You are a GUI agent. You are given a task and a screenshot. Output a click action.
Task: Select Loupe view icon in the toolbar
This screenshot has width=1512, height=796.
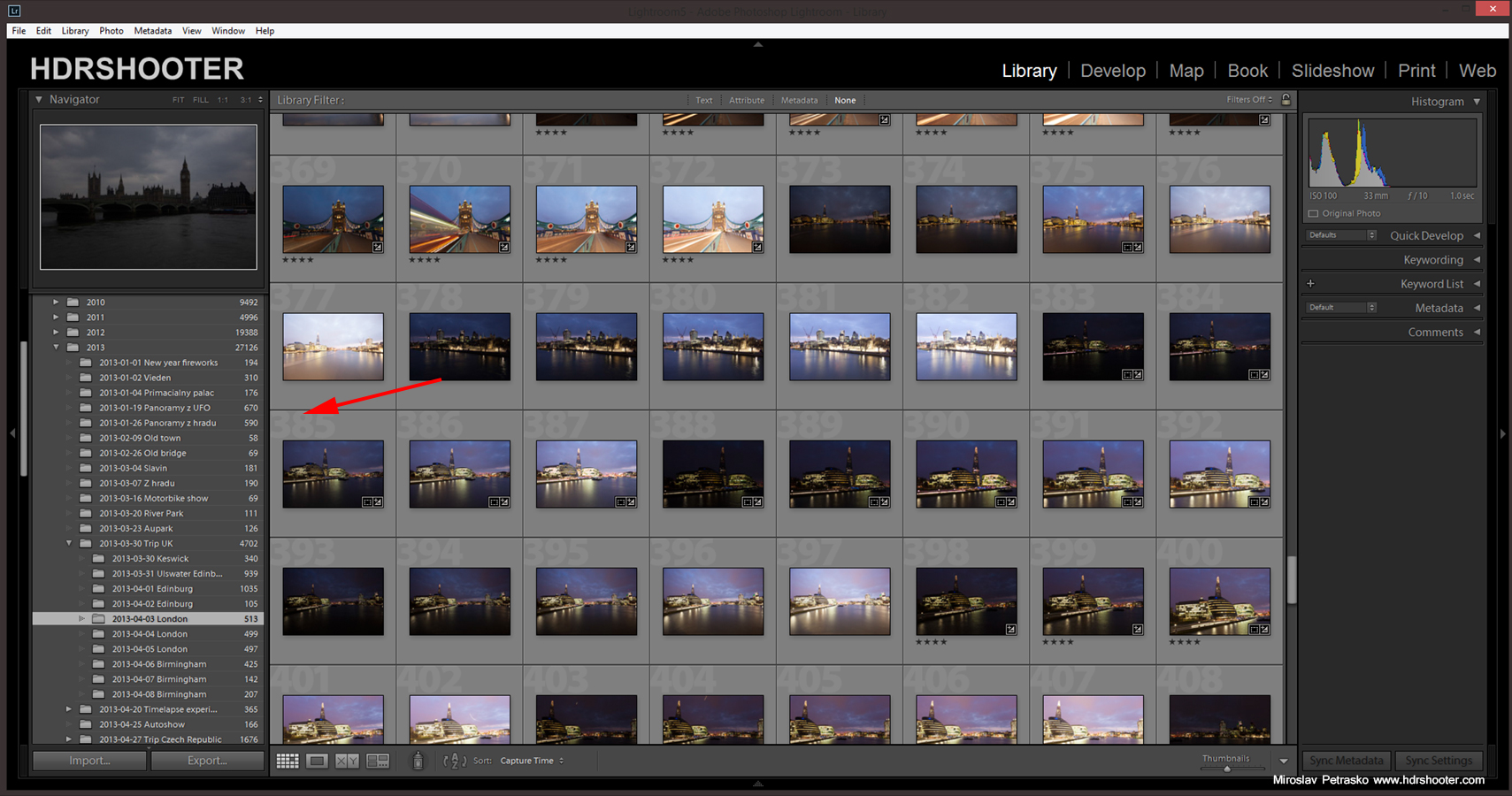pos(317,760)
